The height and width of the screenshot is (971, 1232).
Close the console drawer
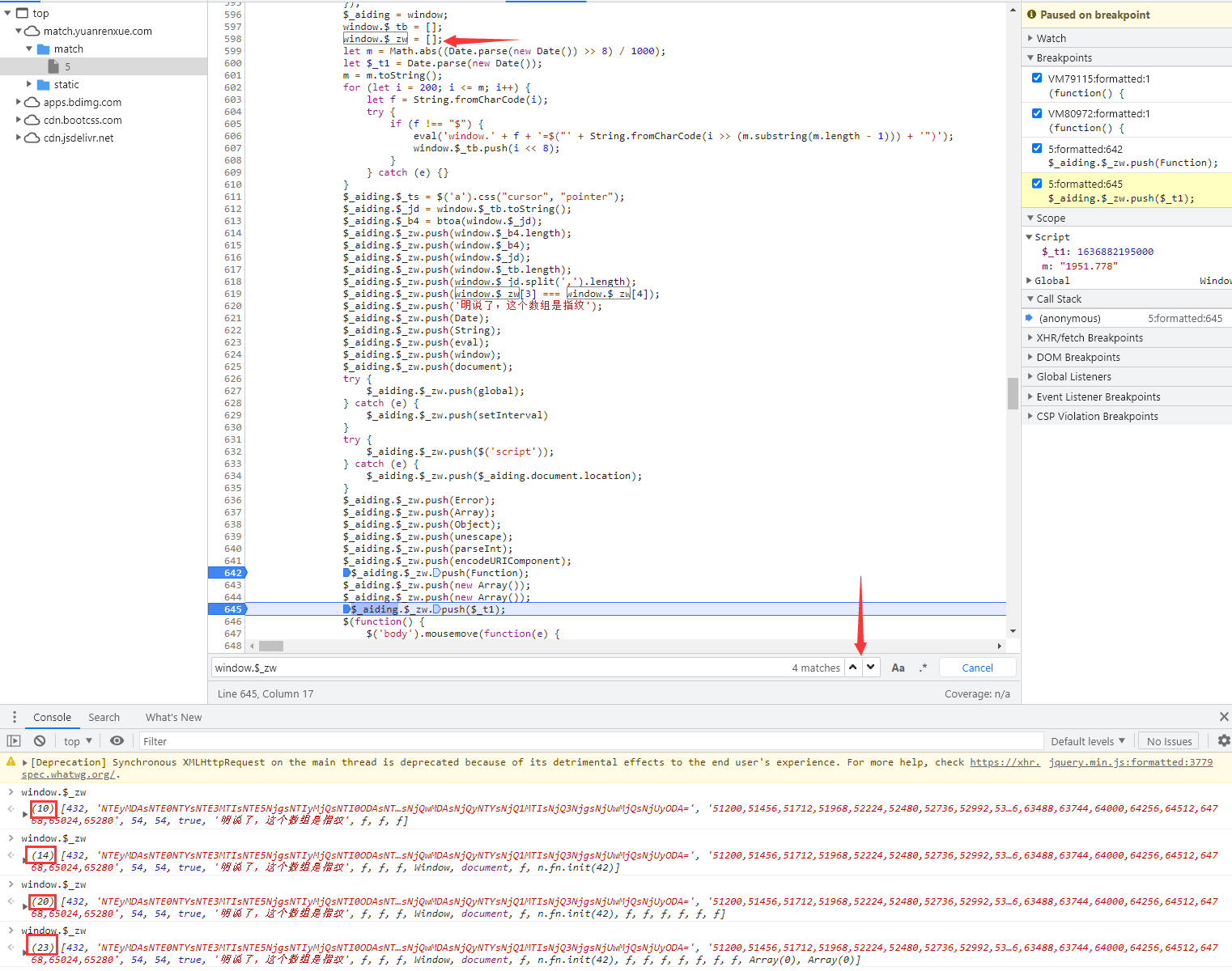pyautogui.click(x=1223, y=717)
